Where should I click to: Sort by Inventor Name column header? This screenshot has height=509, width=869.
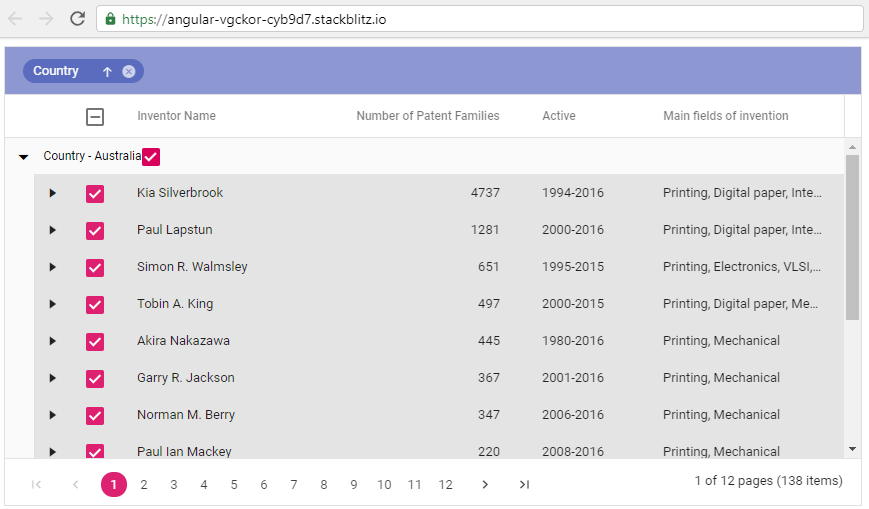(x=176, y=116)
